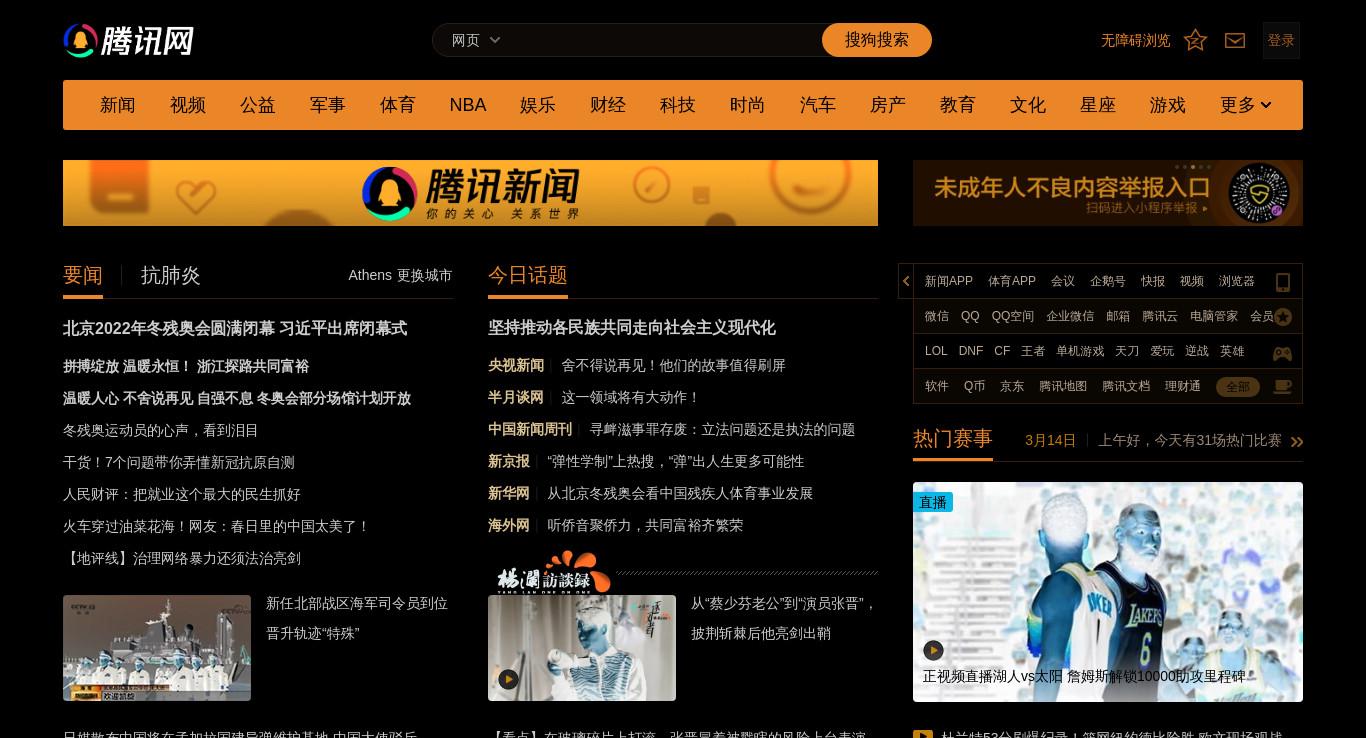The width and height of the screenshot is (1366, 738).
Task: Click the 新华网 source link
Action: [509, 493]
